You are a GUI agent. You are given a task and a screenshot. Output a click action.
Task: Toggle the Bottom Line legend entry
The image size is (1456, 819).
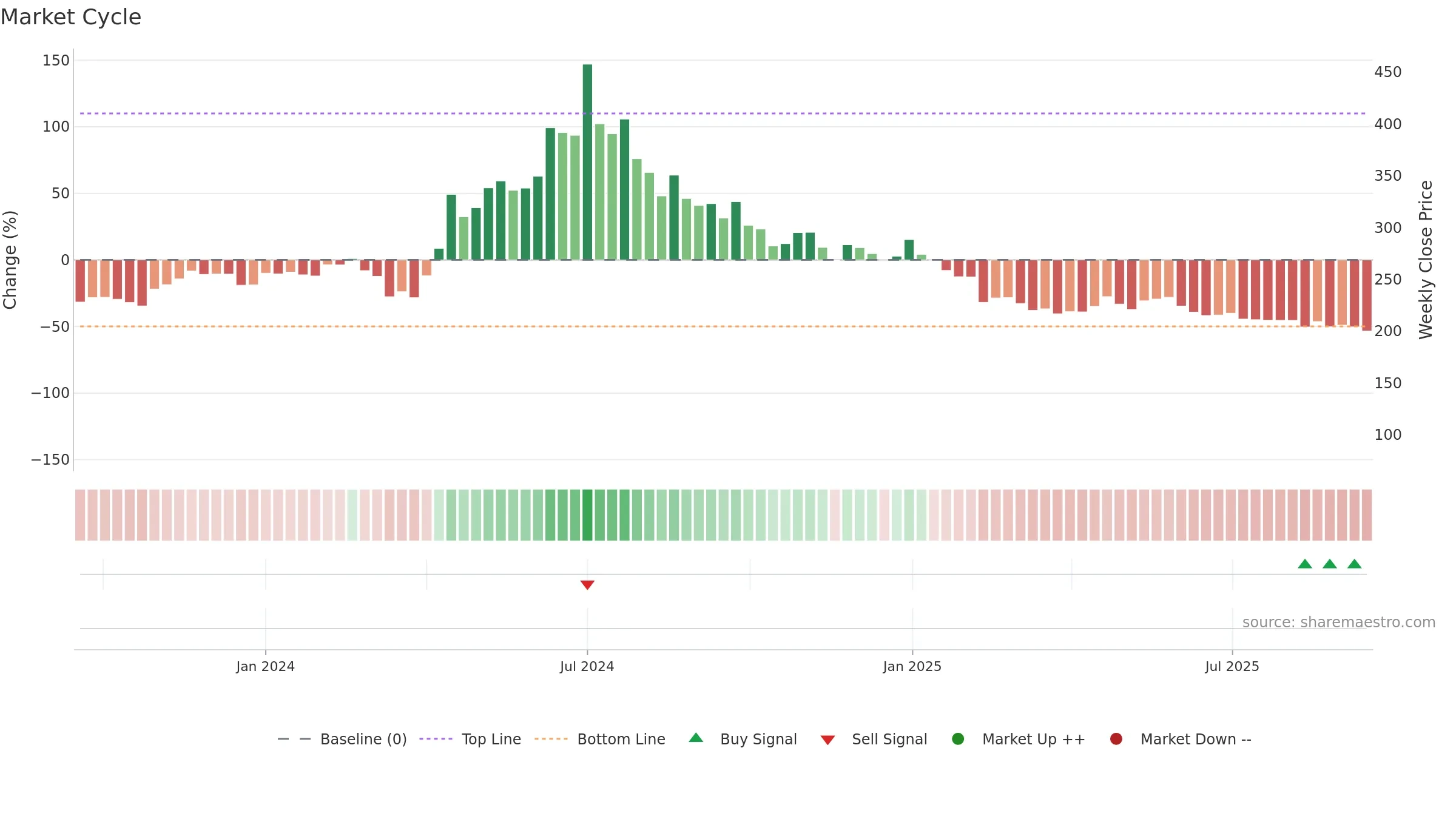600,739
